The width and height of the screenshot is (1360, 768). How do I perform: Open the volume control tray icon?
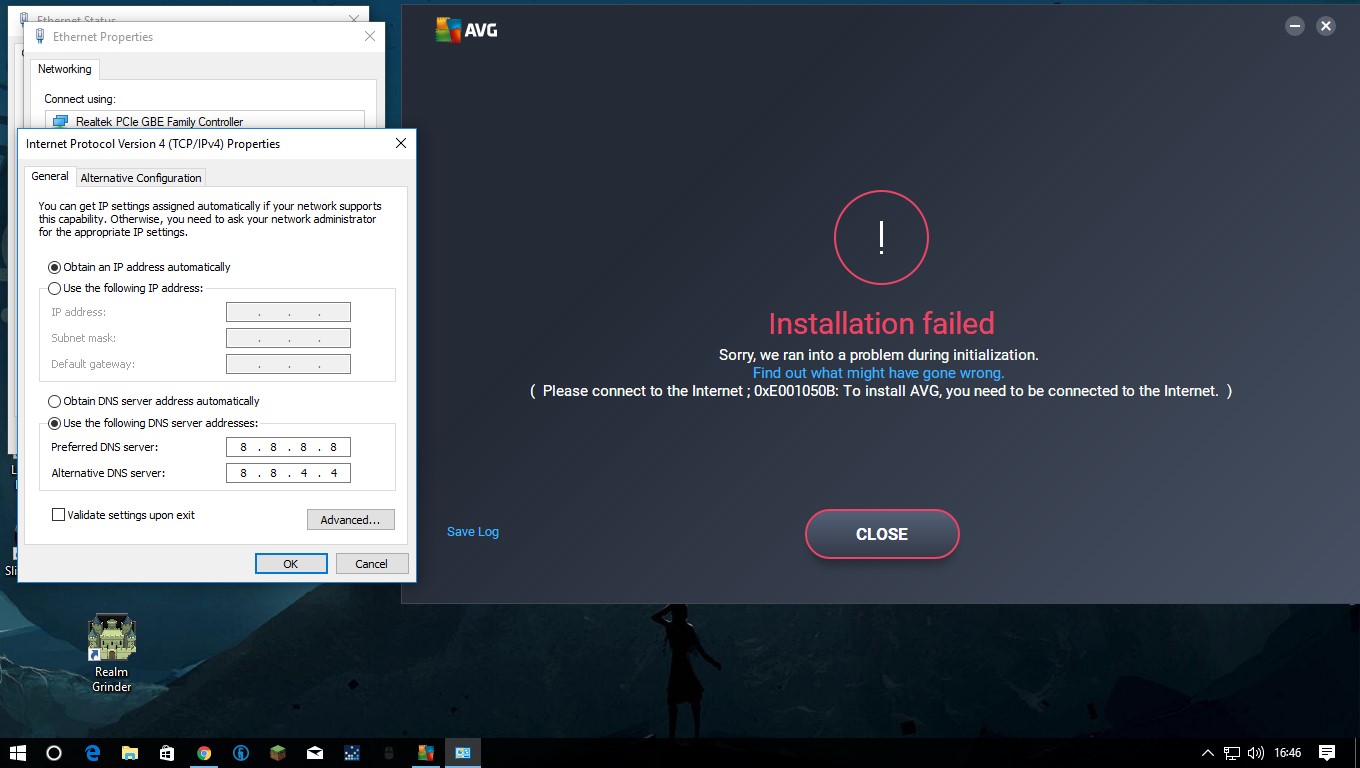[x=1256, y=753]
